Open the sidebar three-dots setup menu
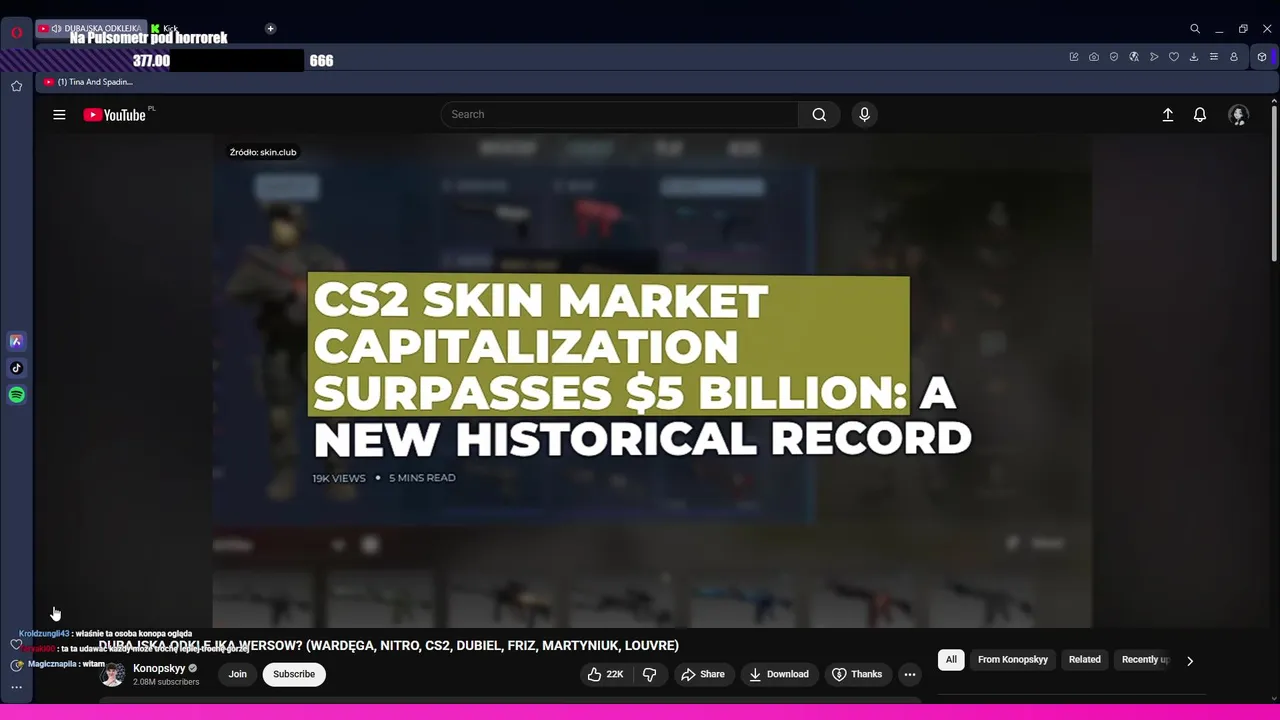Image resolution: width=1280 pixels, height=720 pixels. click(17, 687)
